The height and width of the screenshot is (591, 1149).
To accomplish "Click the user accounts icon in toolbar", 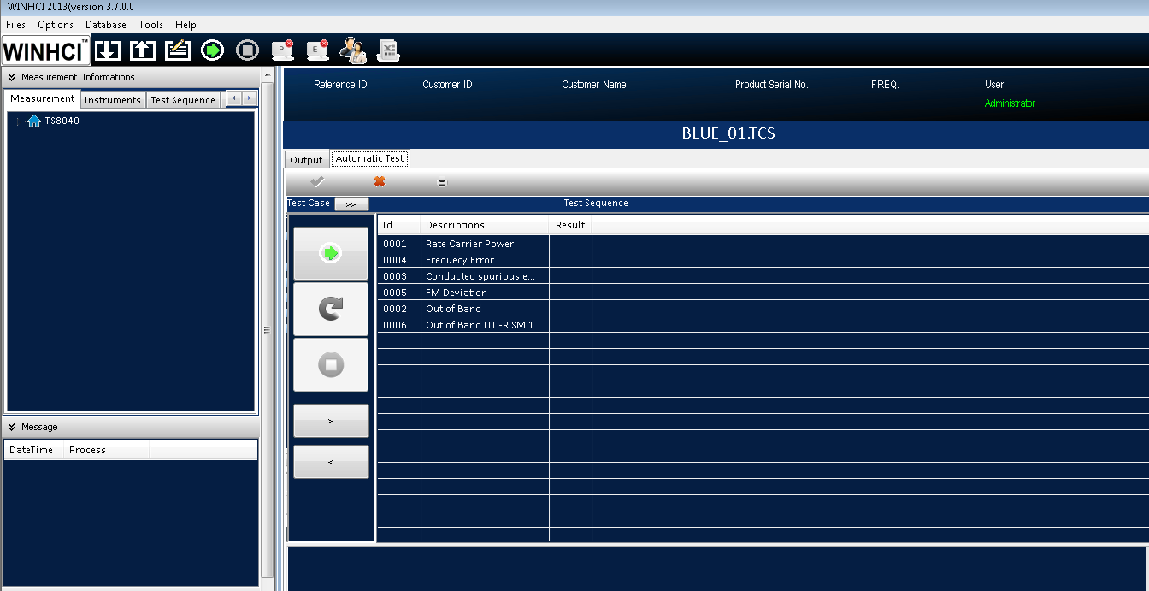I will coord(353,50).
